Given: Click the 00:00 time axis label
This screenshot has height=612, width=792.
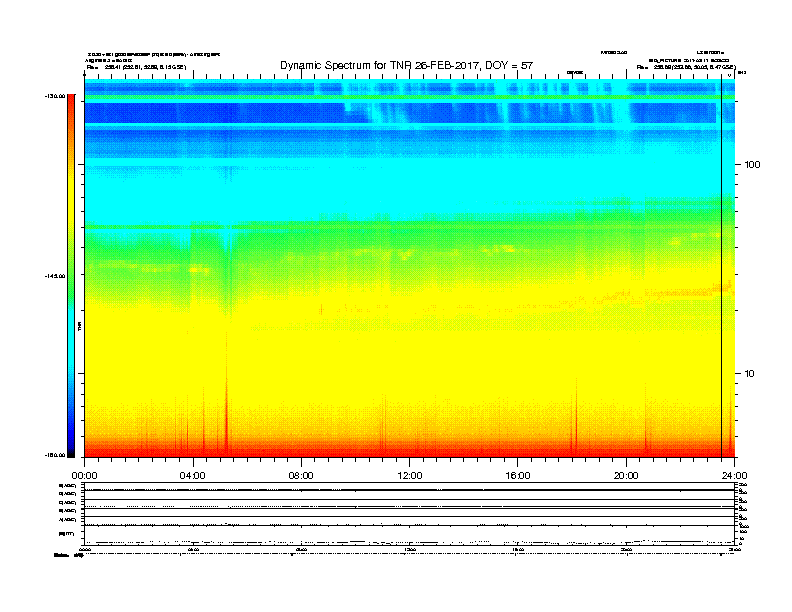Looking at the screenshot, I should [84, 475].
